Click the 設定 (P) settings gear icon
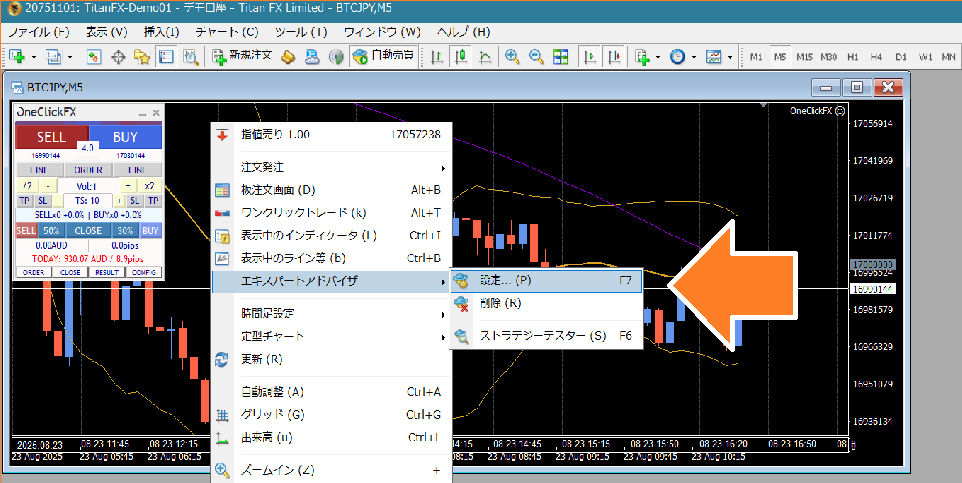Image resolution: width=962 pixels, height=483 pixels. 462,281
